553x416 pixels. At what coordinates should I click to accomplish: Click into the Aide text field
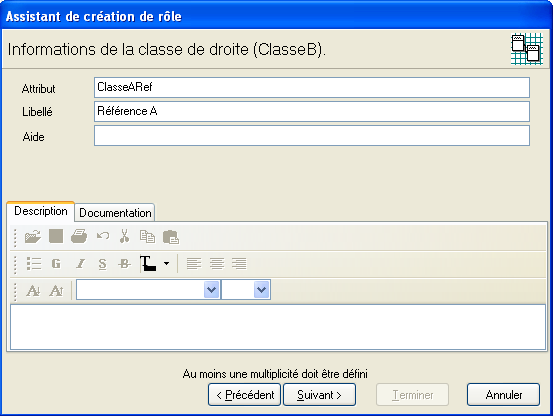coord(312,135)
